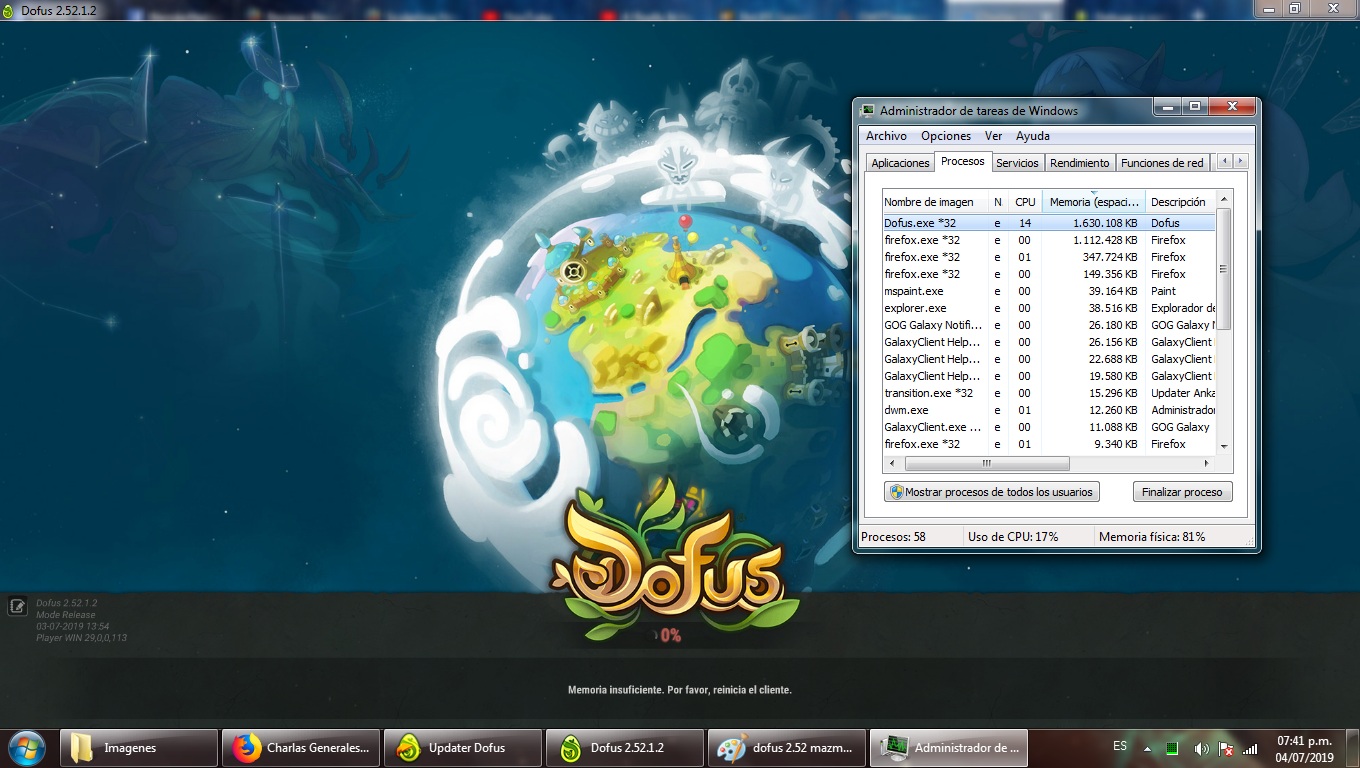Sort by CPU column header
This screenshot has width=1360, height=768.
pyautogui.click(x=1025, y=202)
